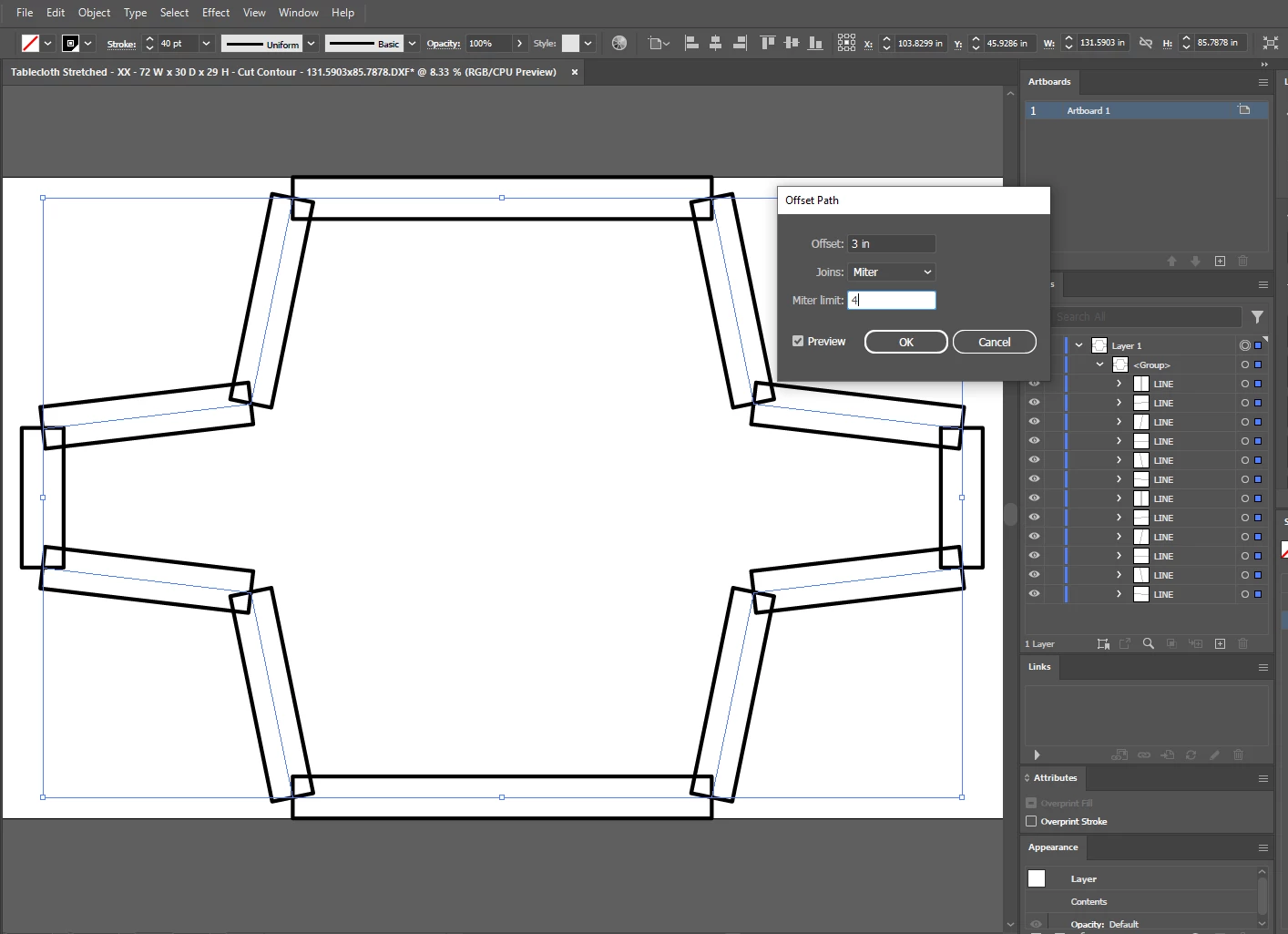
Task: Hide the last LINE sublayer via eye icon
Action: (1034, 594)
